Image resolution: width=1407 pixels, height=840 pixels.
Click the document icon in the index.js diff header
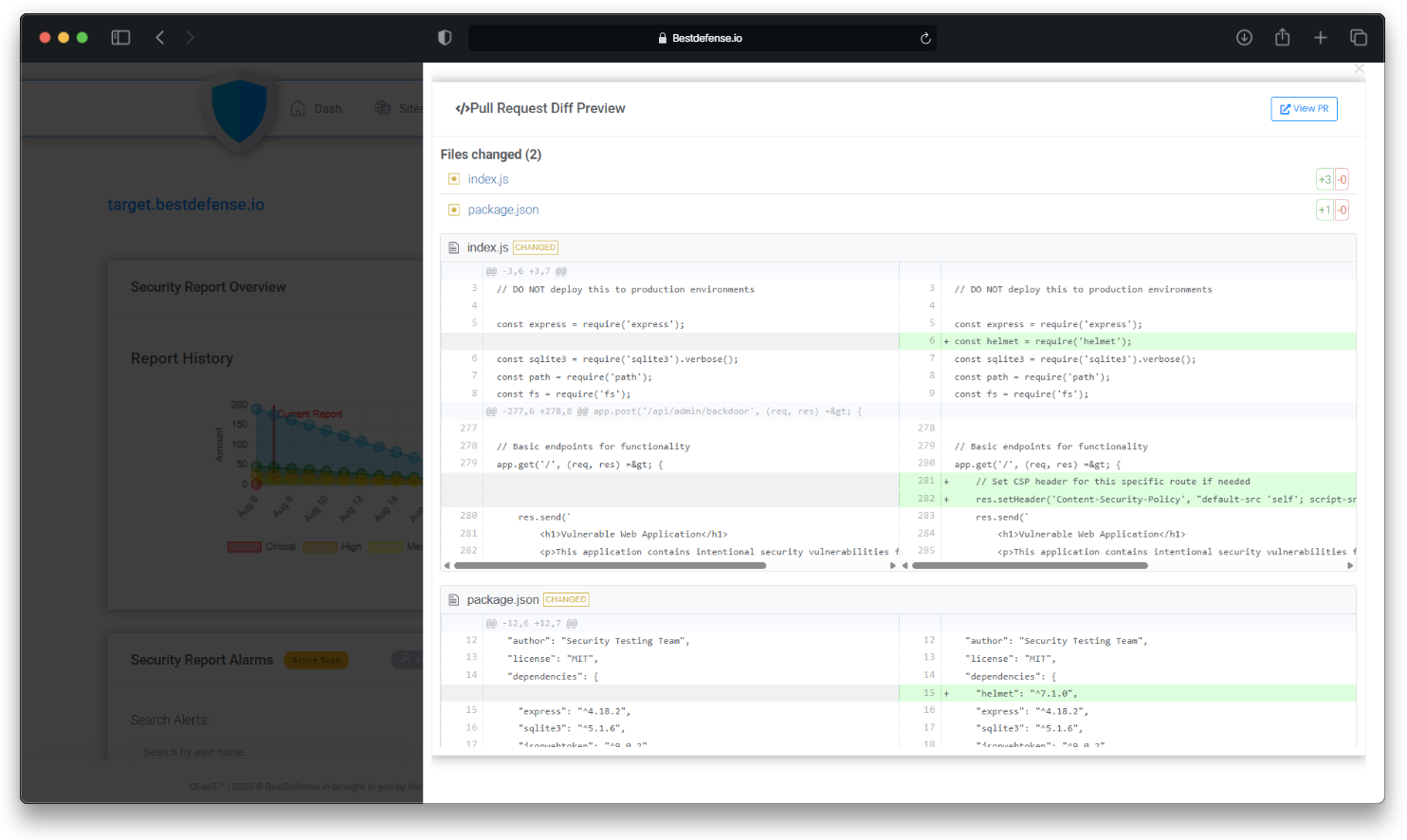(x=454, y=247)
